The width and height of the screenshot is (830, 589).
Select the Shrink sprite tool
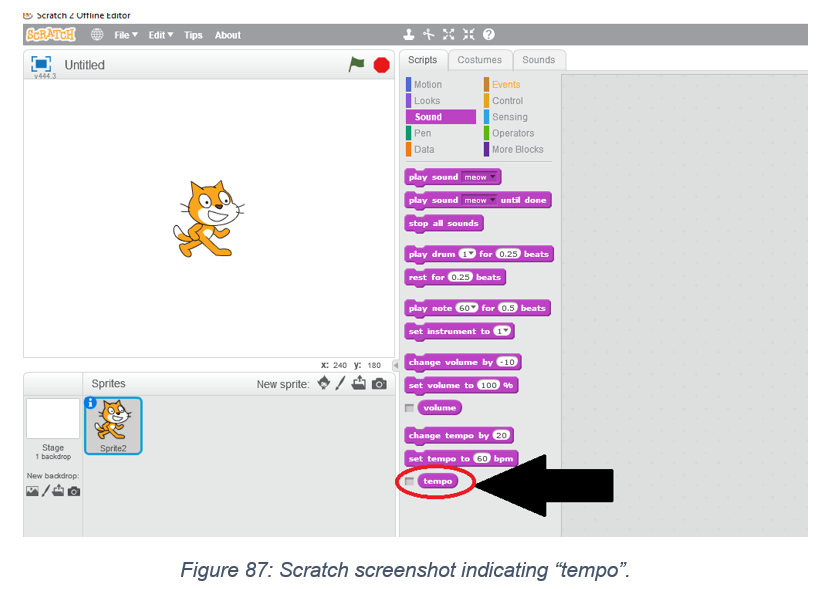(468, 35)
